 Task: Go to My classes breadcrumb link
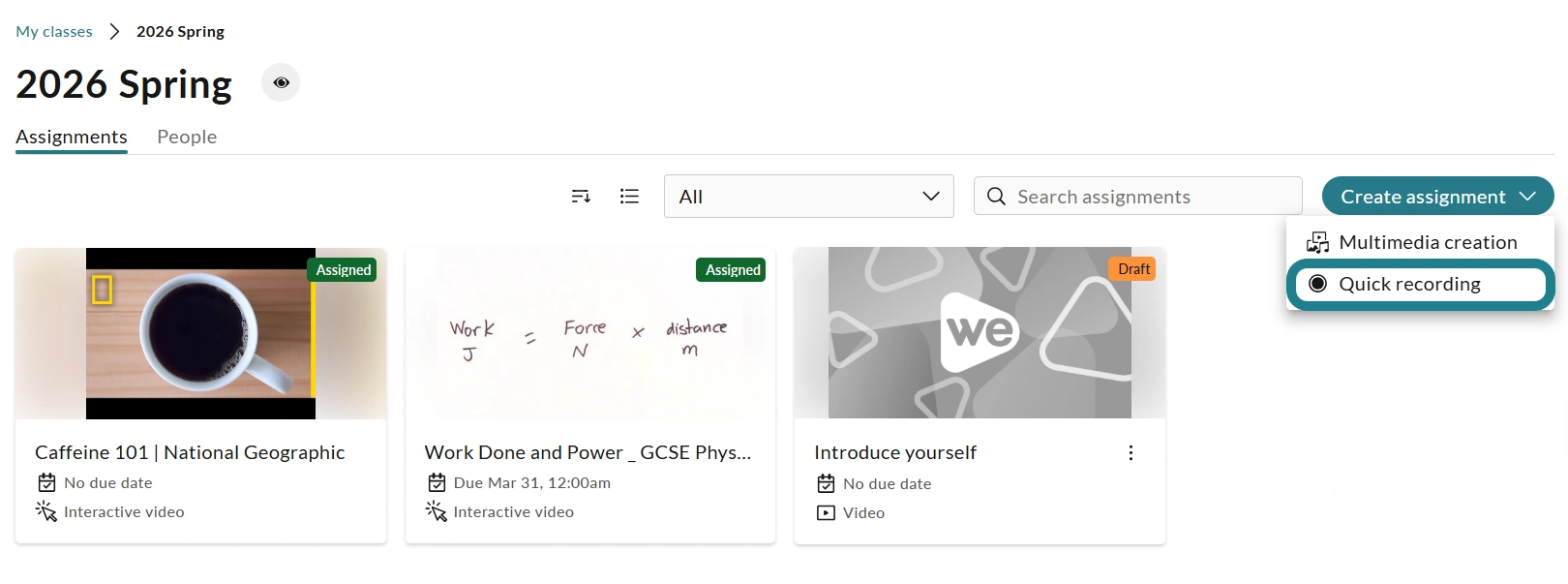tap(54, 32)
